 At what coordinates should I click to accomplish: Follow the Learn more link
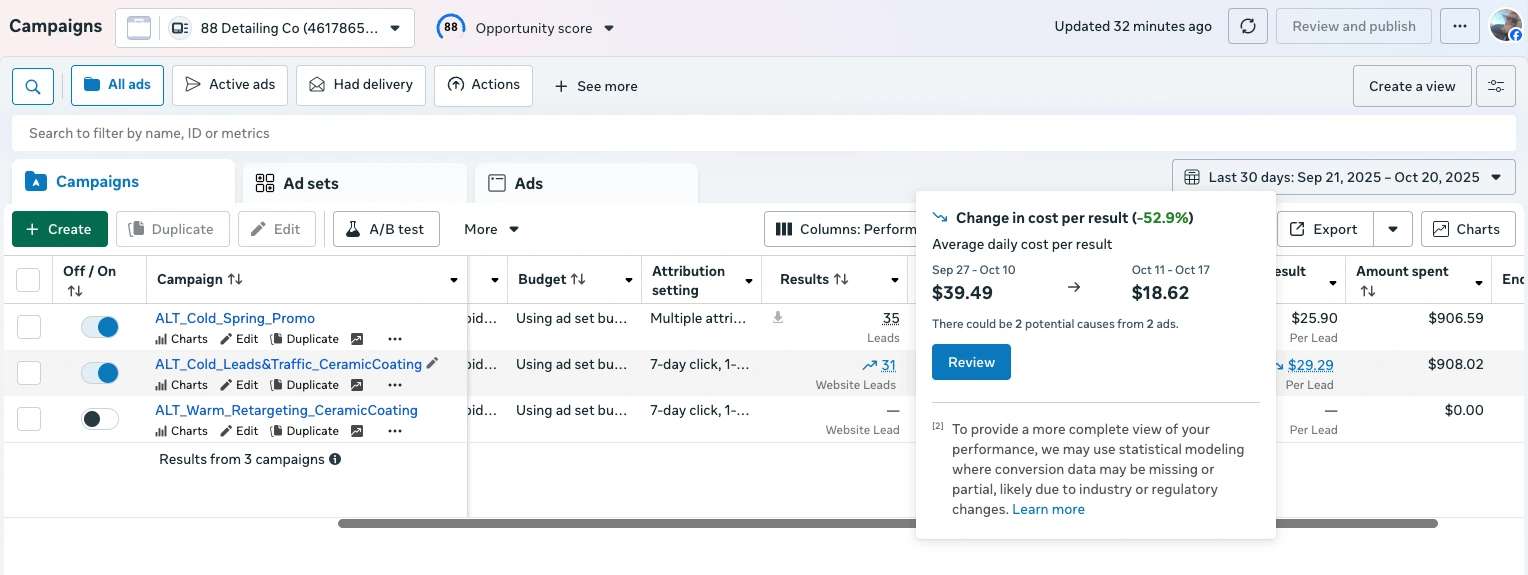1048,509
